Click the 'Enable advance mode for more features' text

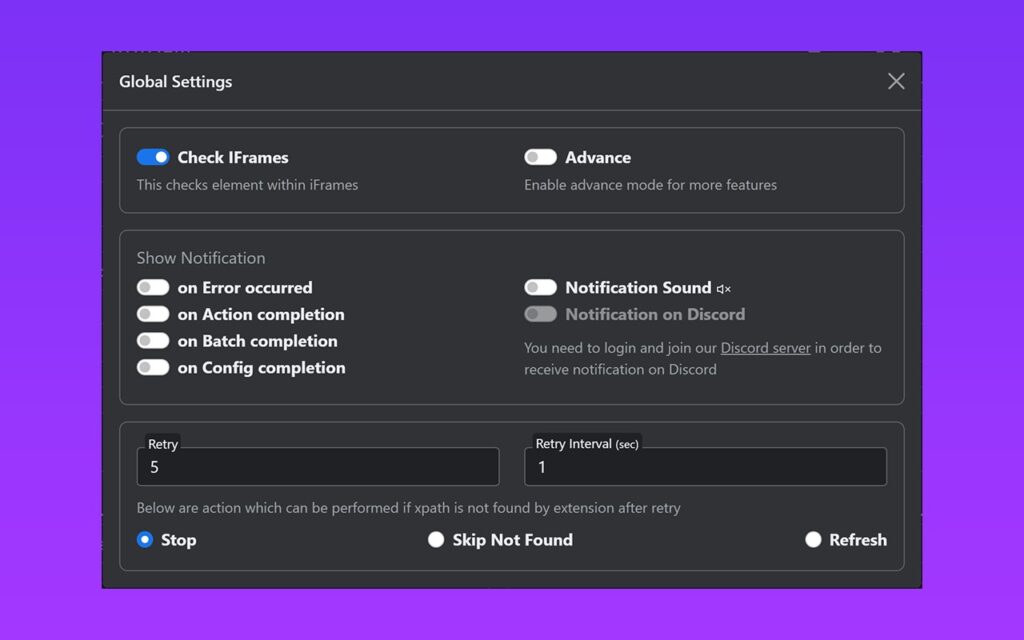tap(650, 185)
